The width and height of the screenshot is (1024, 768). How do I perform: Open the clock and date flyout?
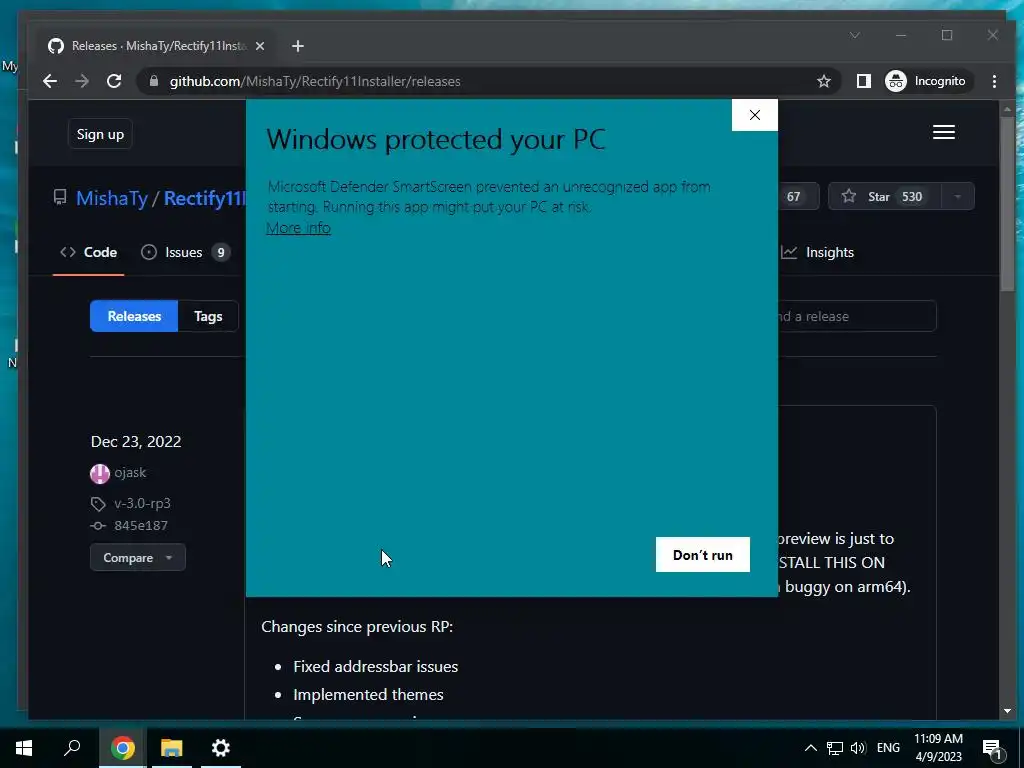click(x=938, y=748)
